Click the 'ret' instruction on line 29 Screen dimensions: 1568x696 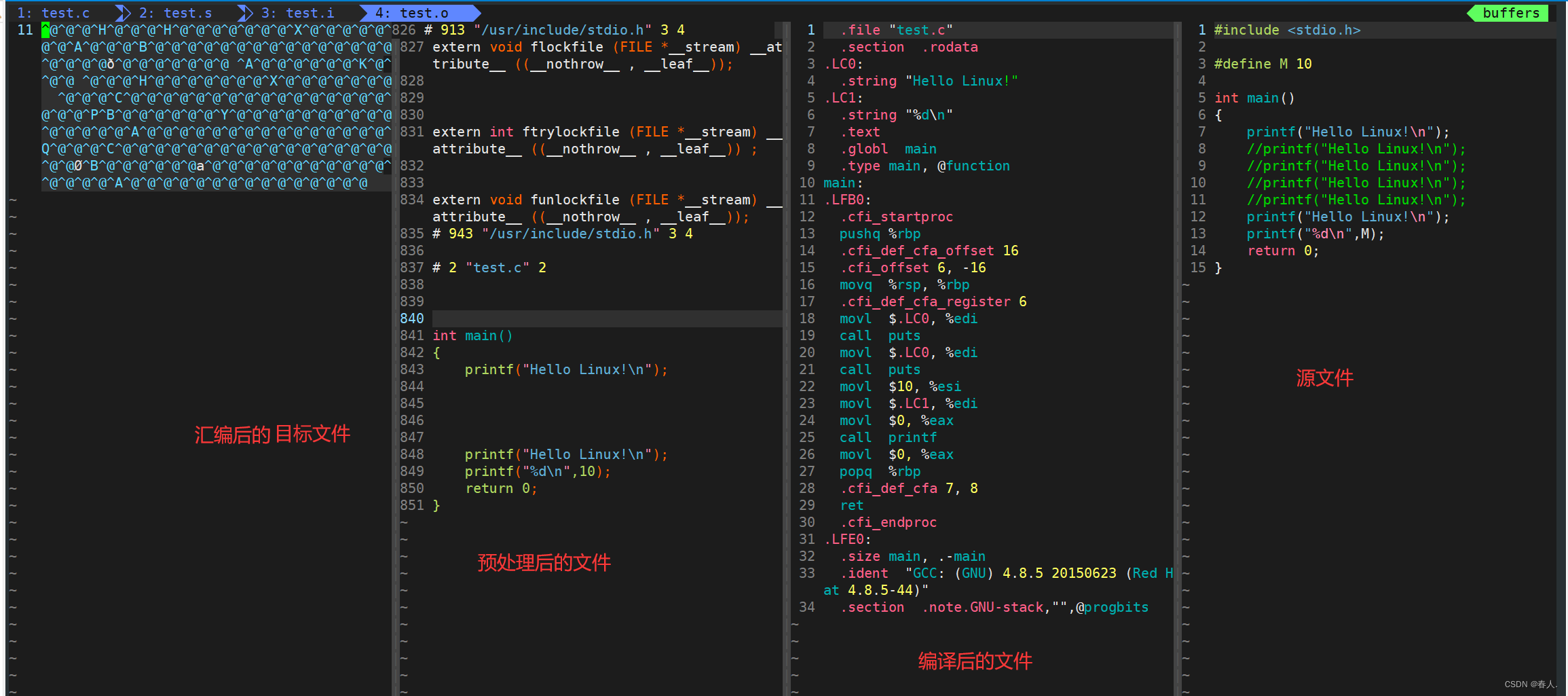(x=851, y=505)
